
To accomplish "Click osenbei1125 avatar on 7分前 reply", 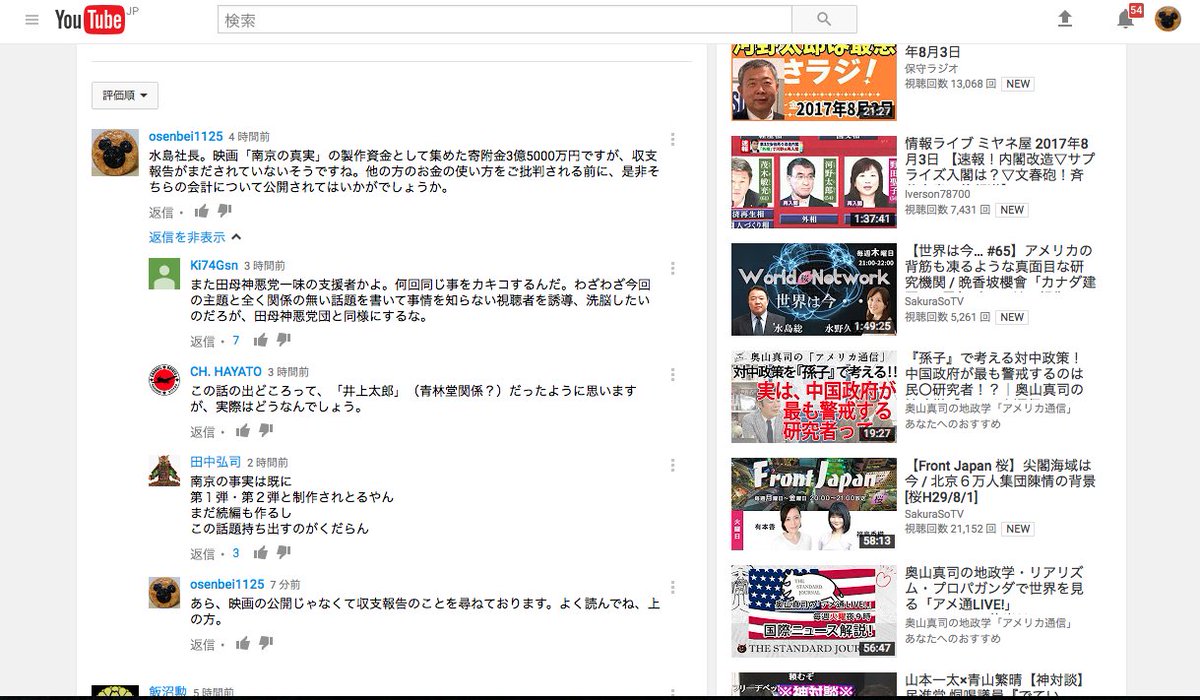I will (164, 592).
